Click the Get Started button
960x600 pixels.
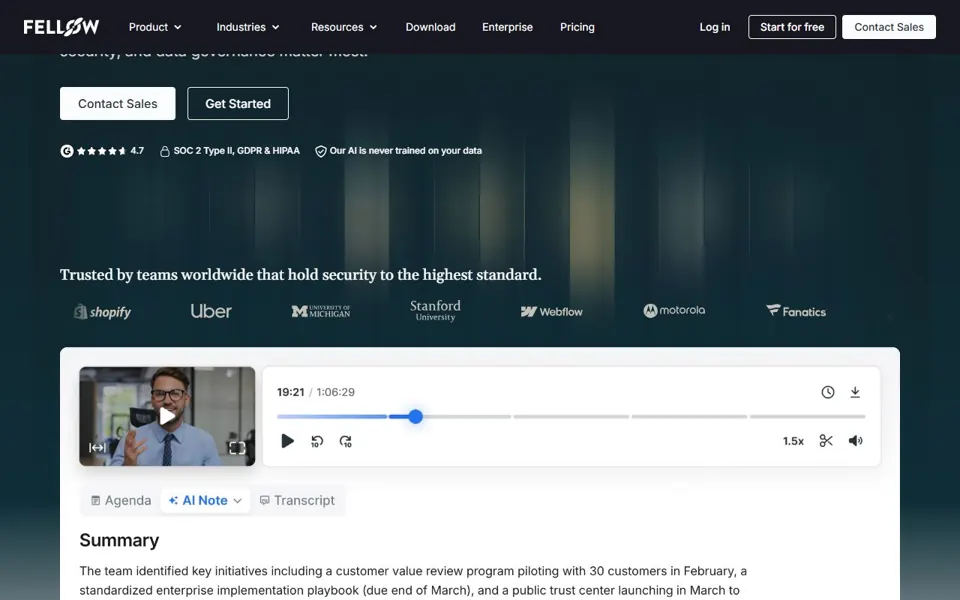238,103
